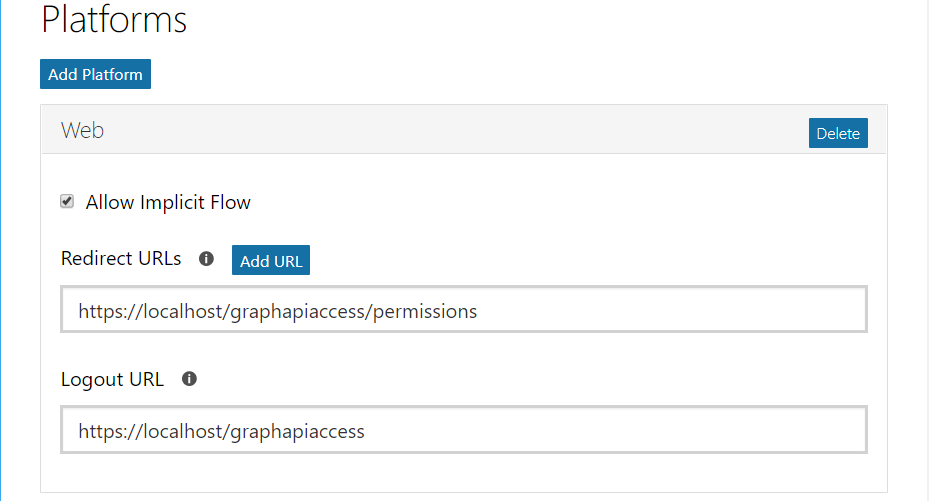Viewport: 929px width, 501px height.
Task: Select the Web platform title
Action: tap(82, 130)
